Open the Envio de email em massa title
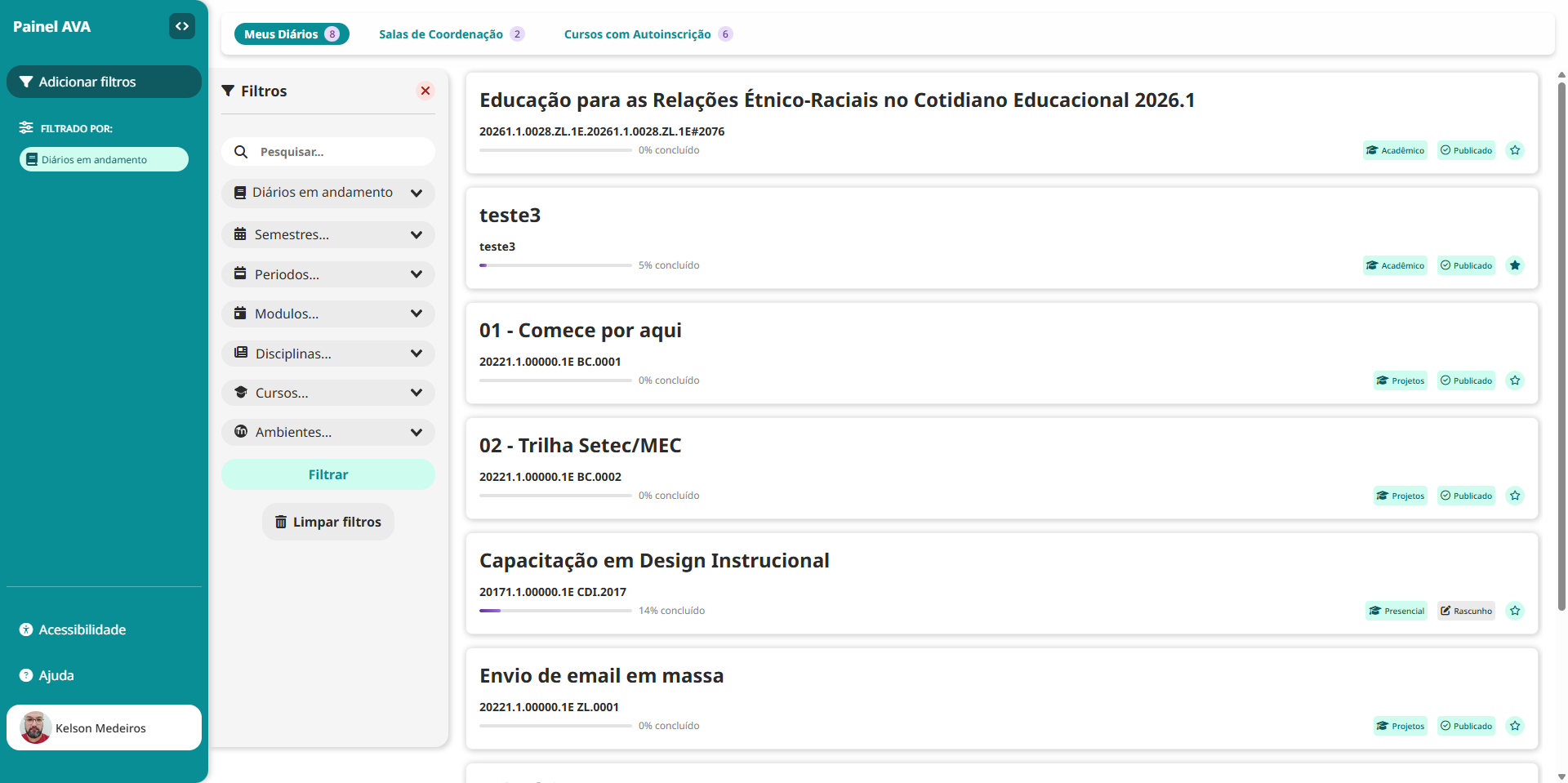 601,675
